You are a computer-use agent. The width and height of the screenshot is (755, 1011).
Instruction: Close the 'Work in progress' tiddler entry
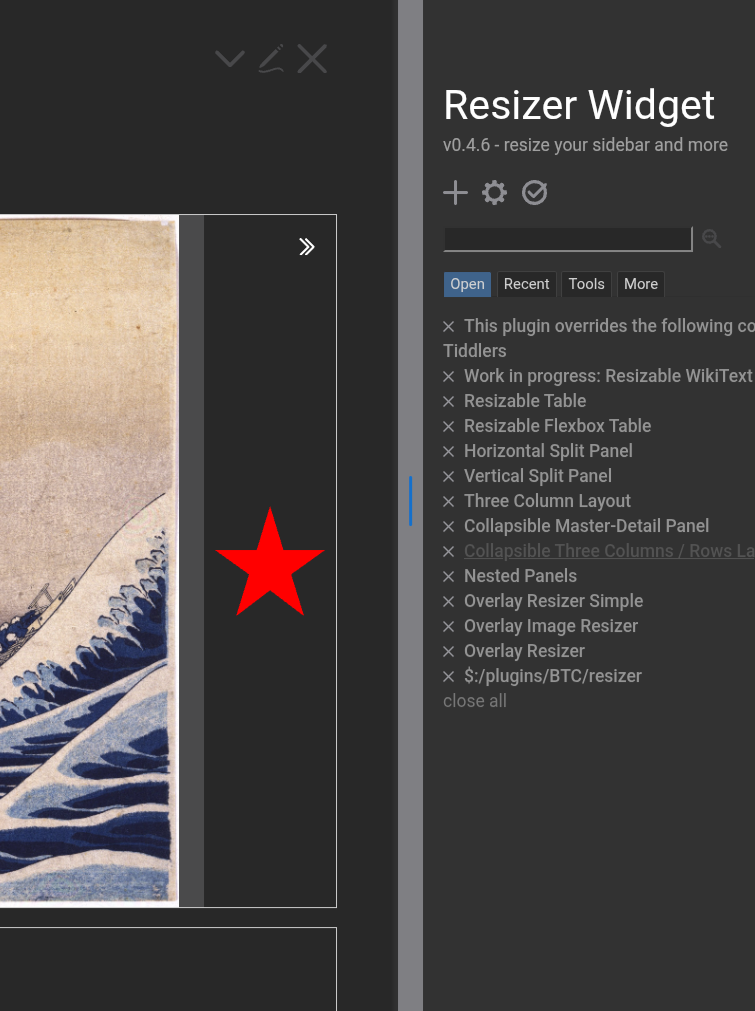pos(449,377)
